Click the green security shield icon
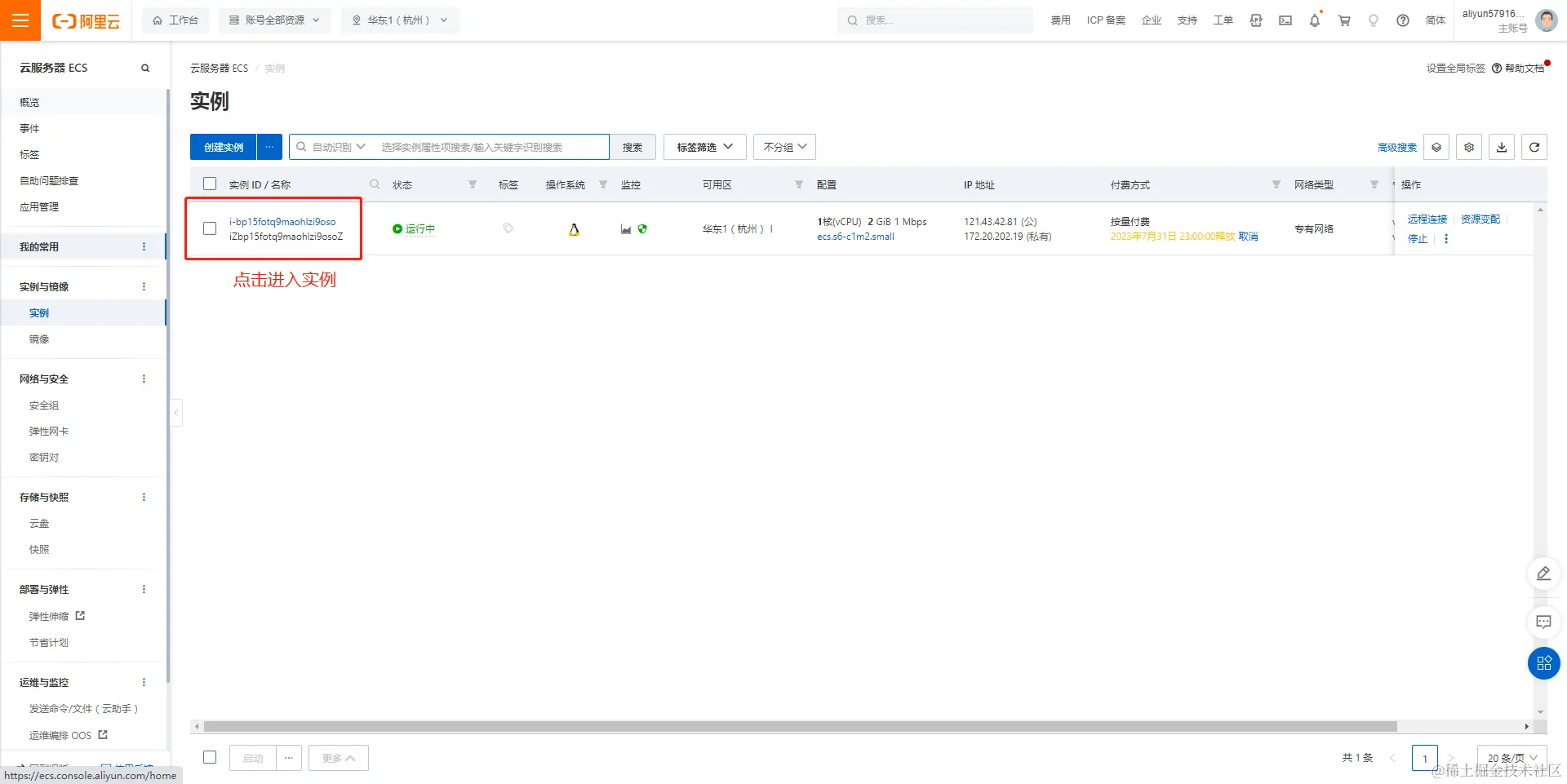 pyautogui.click(x=642, y=229)
